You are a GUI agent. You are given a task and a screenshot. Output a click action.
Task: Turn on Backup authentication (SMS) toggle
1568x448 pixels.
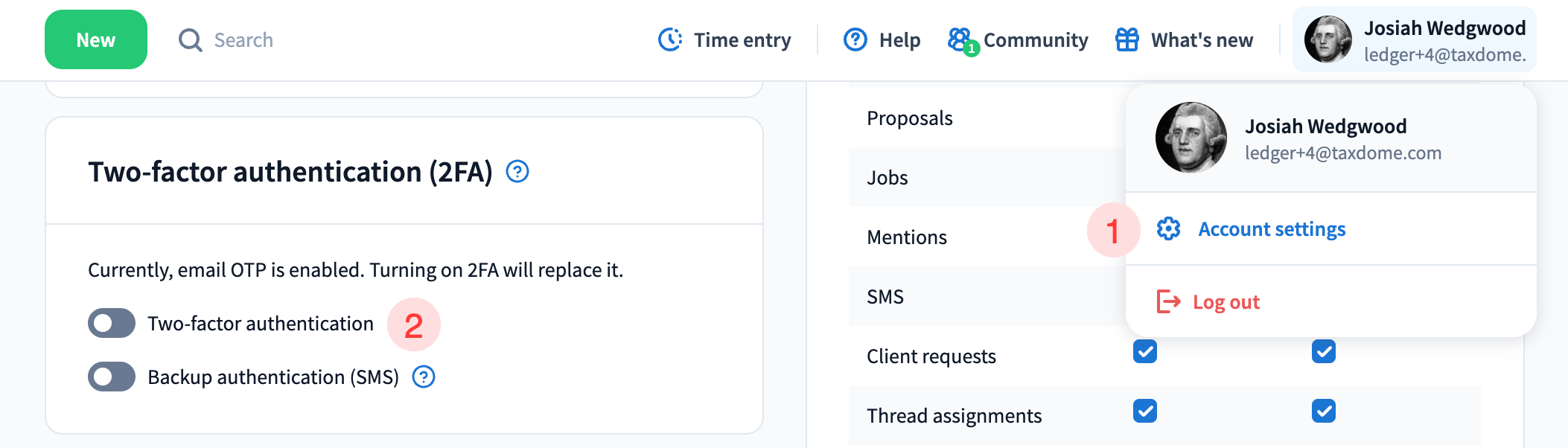click(112, 377)
